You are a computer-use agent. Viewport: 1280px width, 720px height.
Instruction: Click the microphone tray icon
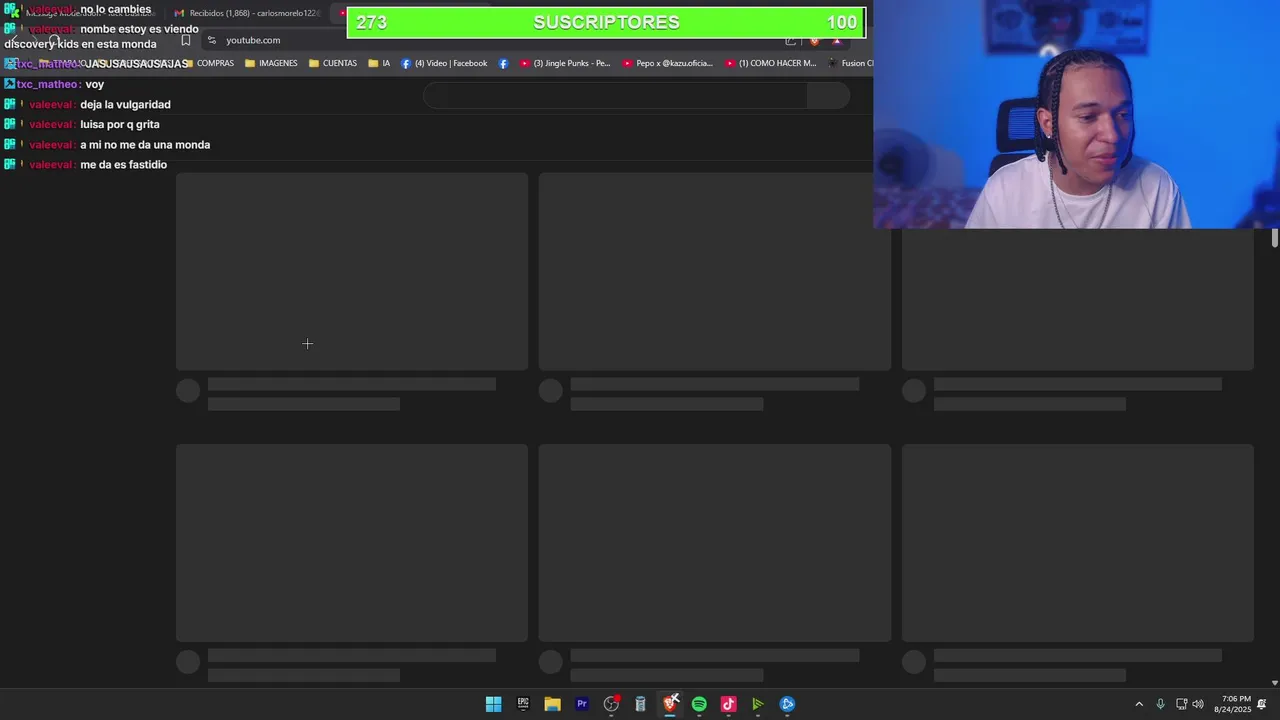(x=1160, y=704)
